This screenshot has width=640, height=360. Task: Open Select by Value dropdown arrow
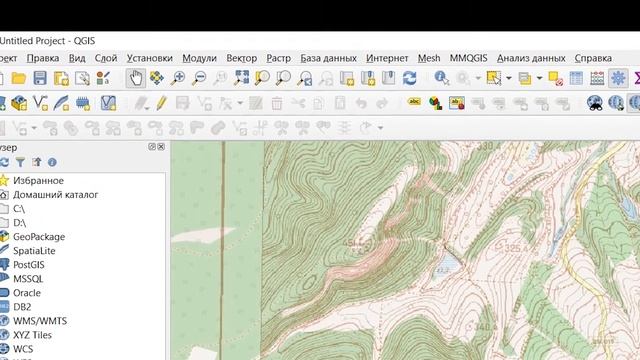(x=539, y=78)
